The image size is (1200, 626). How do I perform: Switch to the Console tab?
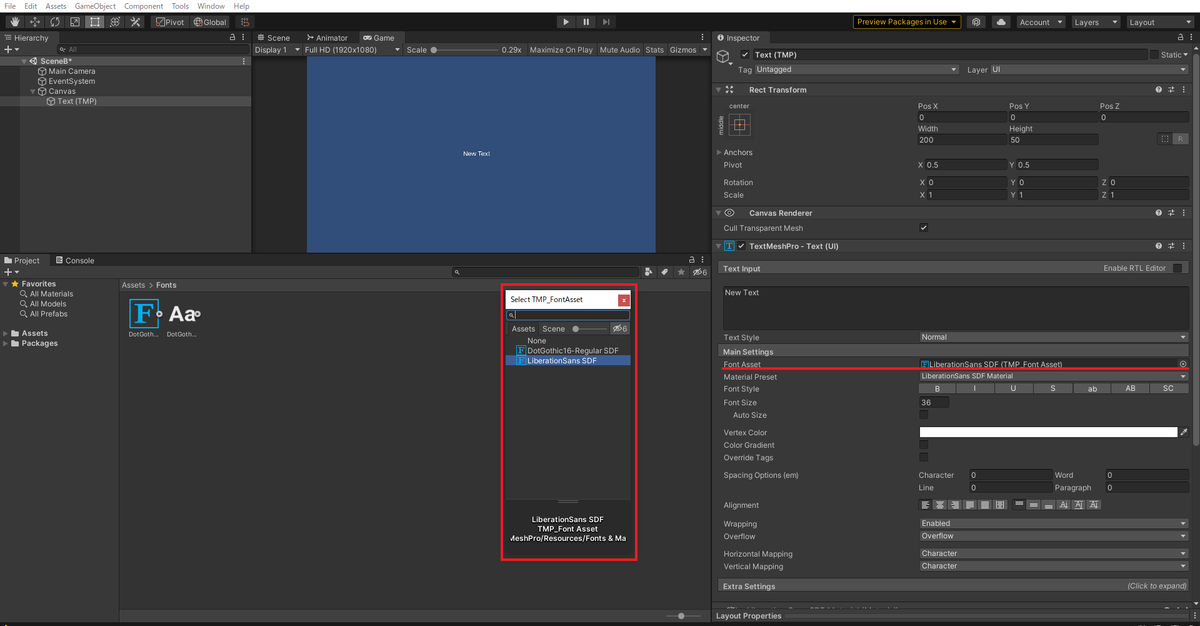(x=75, y=260)
